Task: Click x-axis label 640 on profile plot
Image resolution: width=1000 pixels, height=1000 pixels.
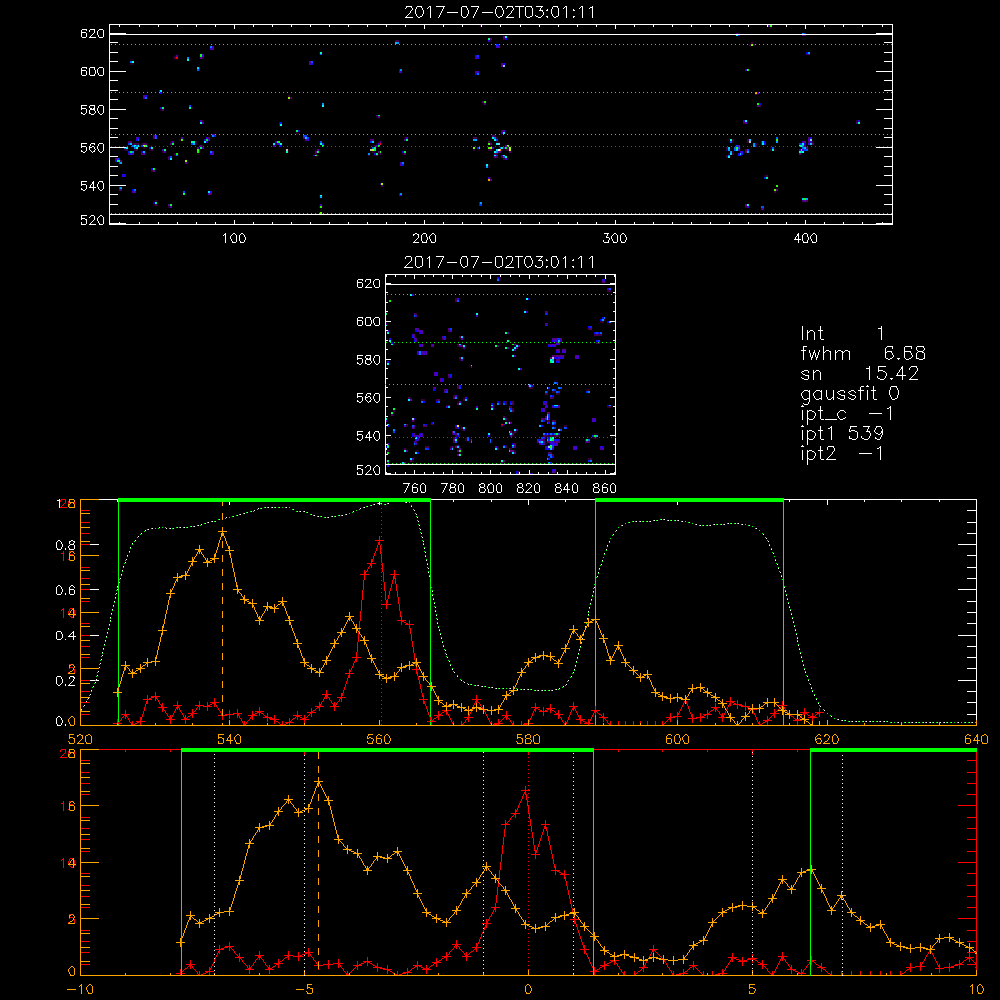Action: (x=976, y=739)
